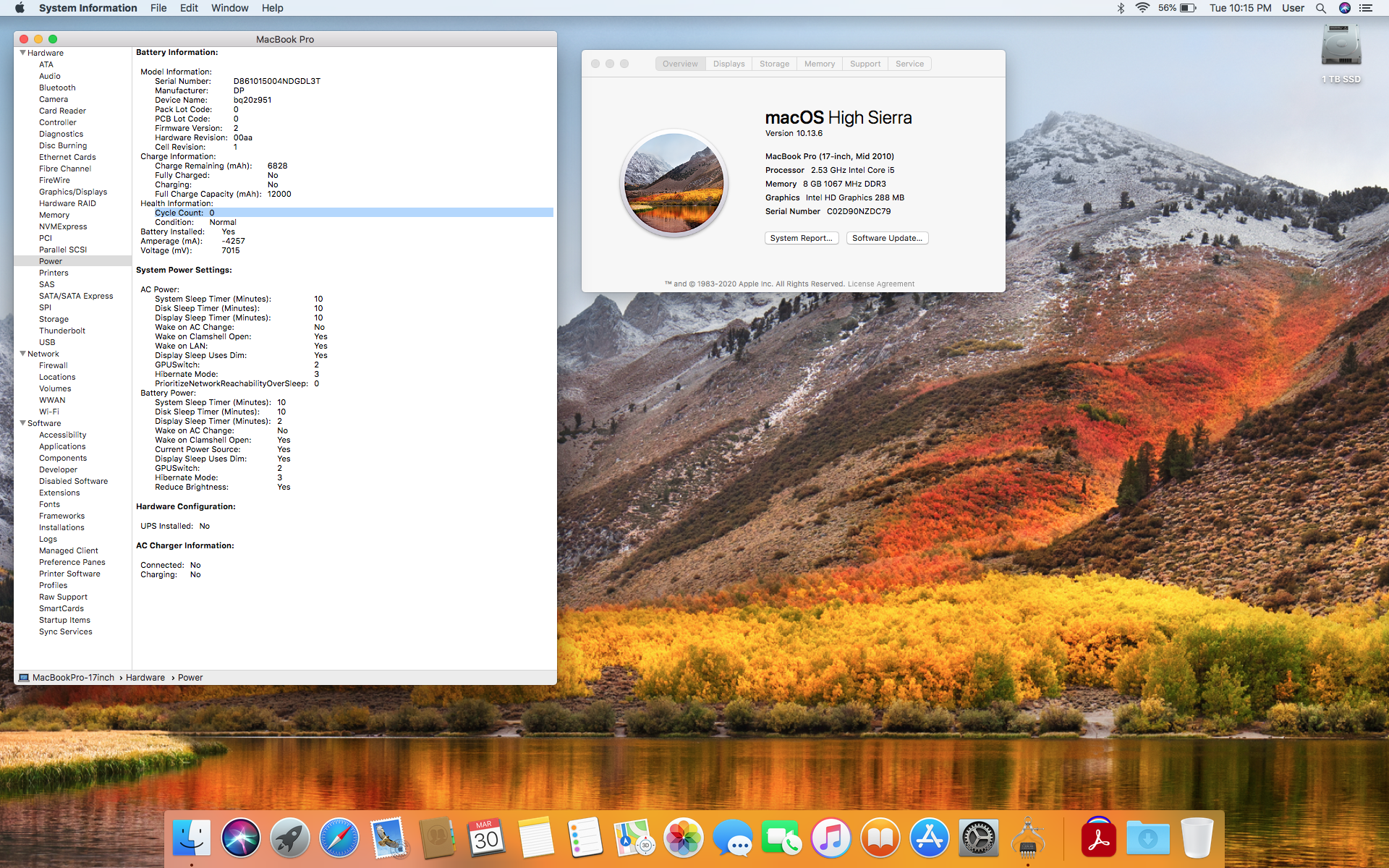Open Notes app in Dock
The image size is (1389, 868).
[536, 838]
